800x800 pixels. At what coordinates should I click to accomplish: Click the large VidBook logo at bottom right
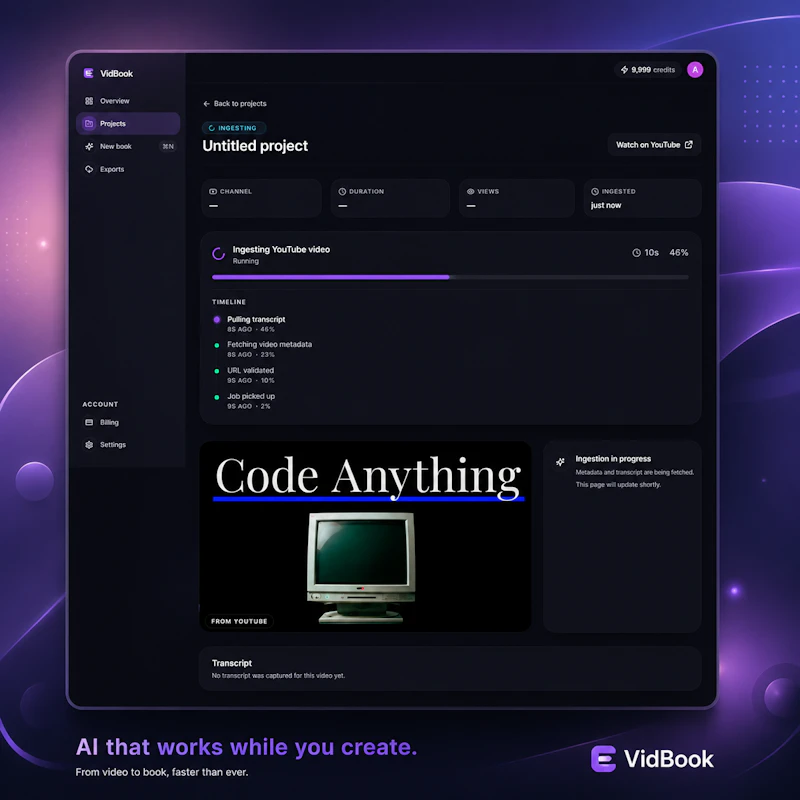click(x=652, y=759)
